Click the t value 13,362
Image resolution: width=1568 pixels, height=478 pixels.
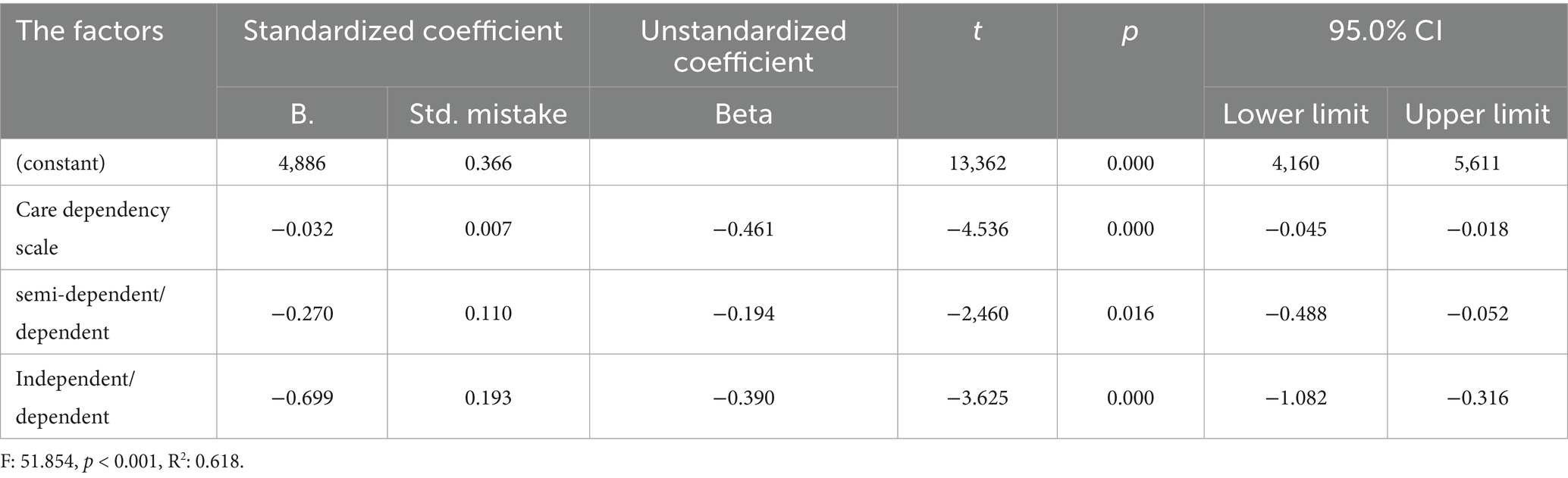point(977,163)
